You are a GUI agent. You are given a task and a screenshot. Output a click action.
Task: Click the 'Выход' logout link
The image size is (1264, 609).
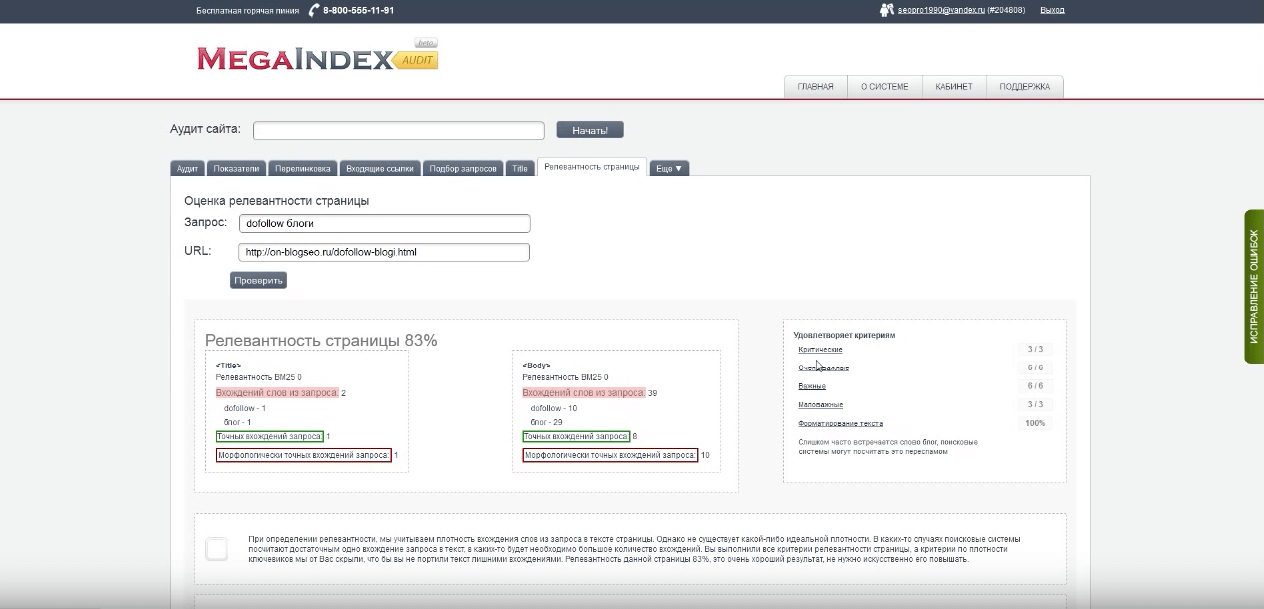[1052, 10]
